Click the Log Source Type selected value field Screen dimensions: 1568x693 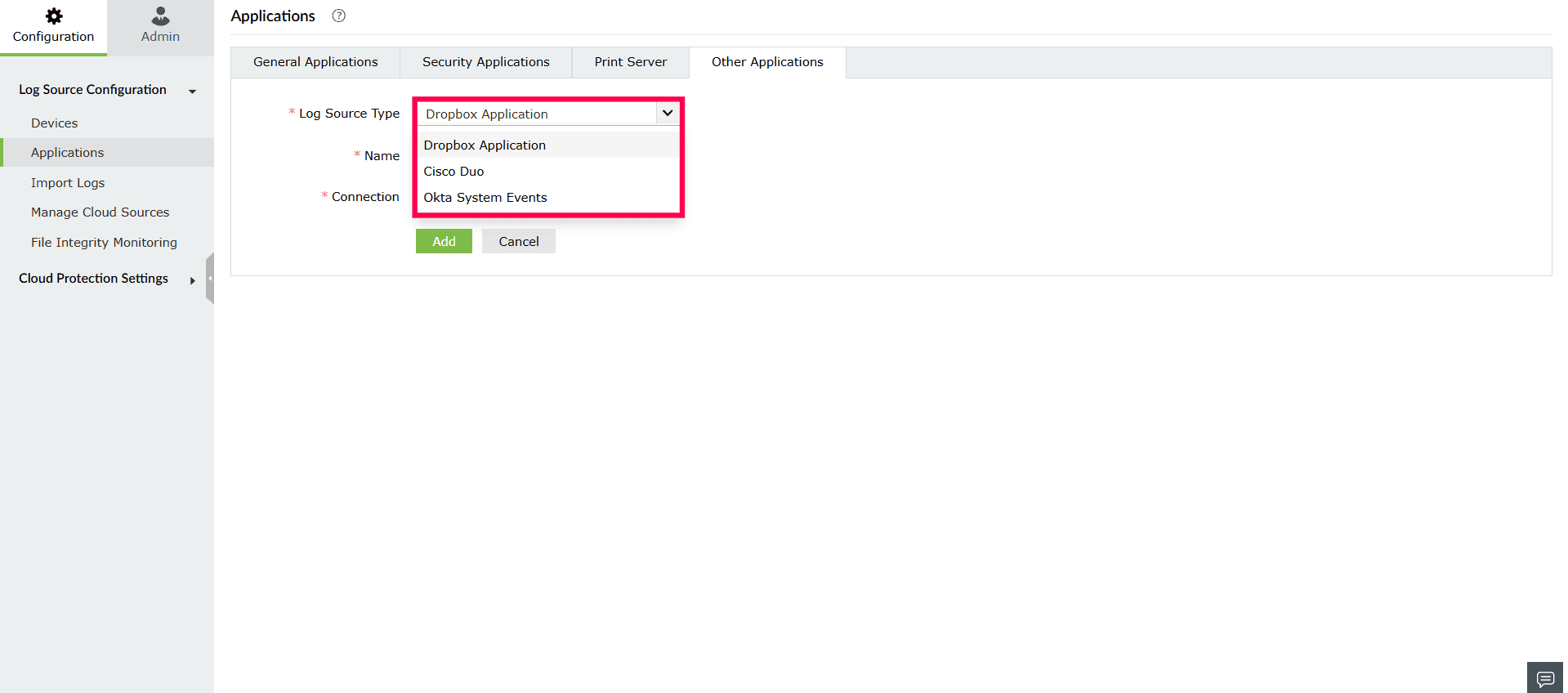tap(537, 114)
